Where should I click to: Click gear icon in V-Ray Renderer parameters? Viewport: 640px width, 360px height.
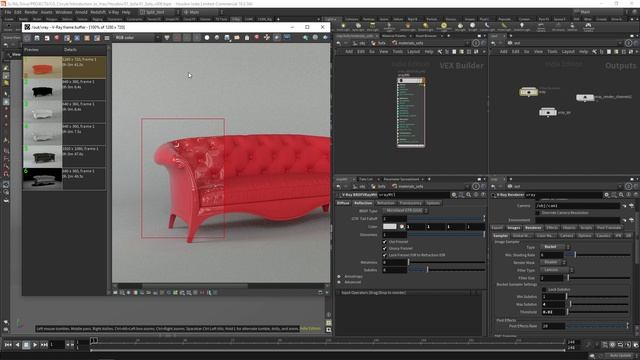point(607,195)
